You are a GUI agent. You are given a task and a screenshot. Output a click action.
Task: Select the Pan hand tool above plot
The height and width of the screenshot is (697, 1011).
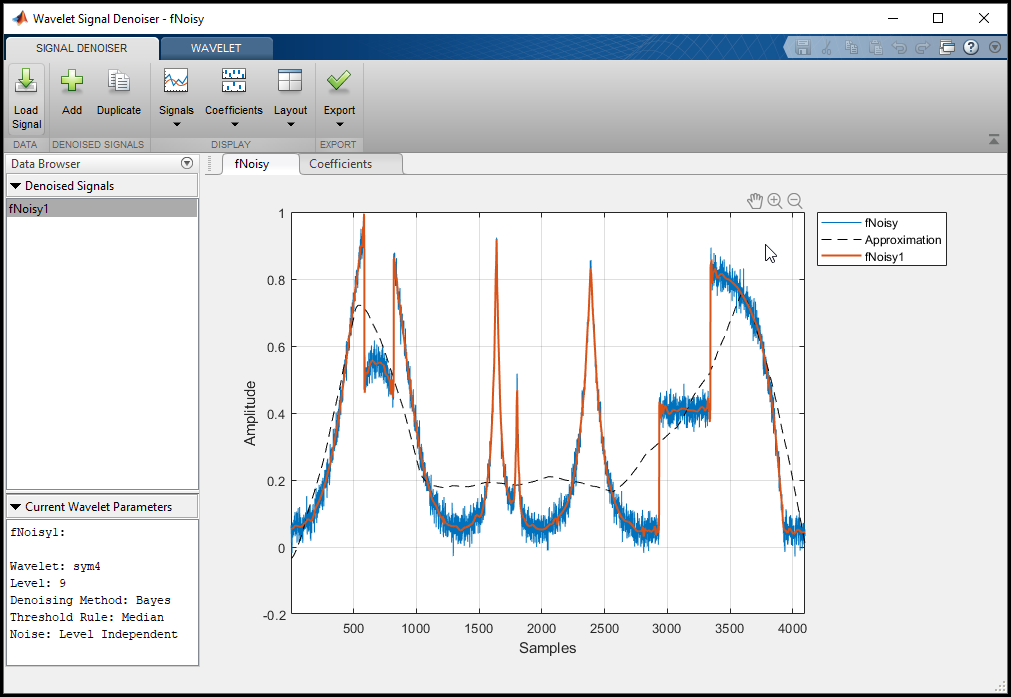pos(755,201)
